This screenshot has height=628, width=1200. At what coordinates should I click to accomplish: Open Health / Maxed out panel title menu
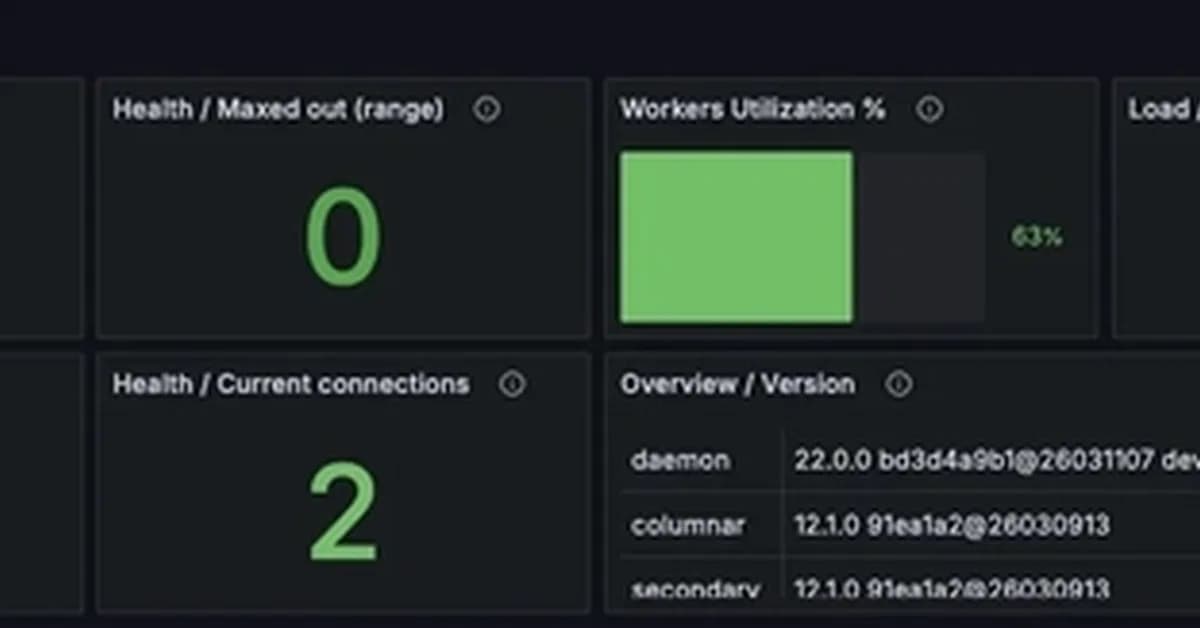click(x=279, y=110)
